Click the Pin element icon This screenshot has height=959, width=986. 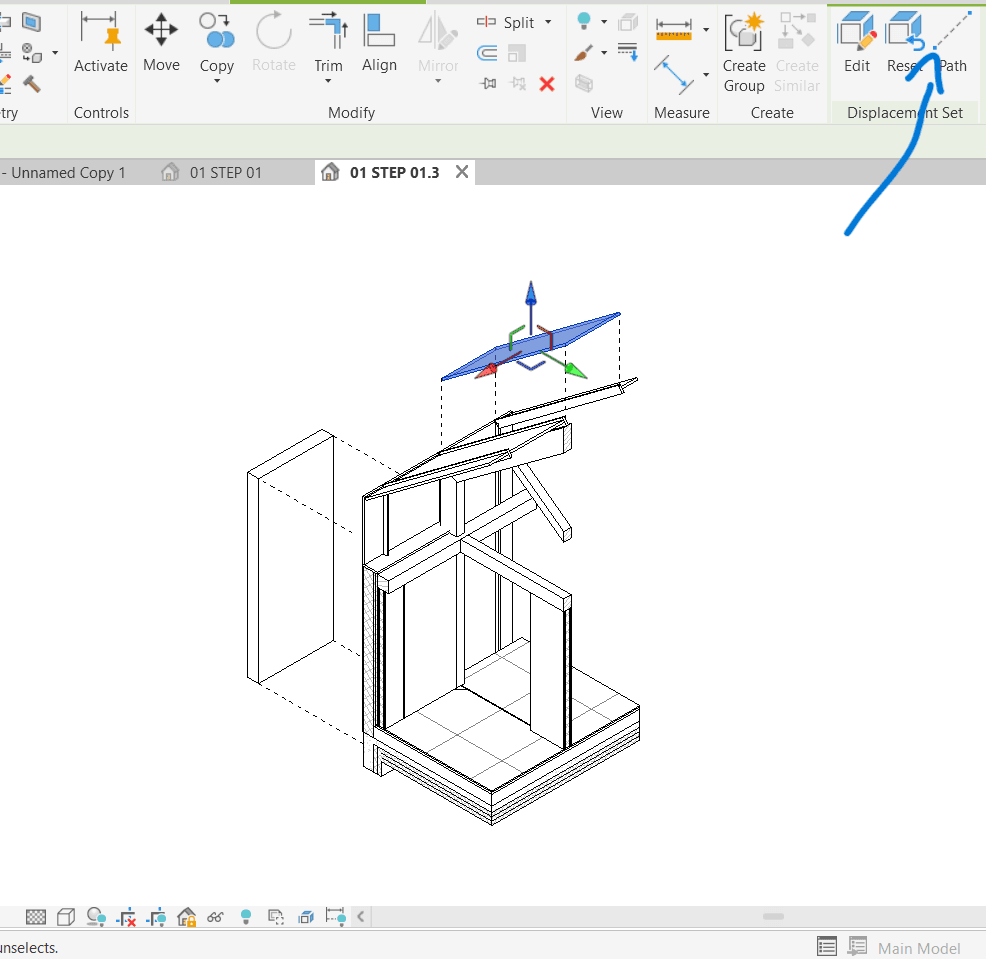tap(487, 83)
